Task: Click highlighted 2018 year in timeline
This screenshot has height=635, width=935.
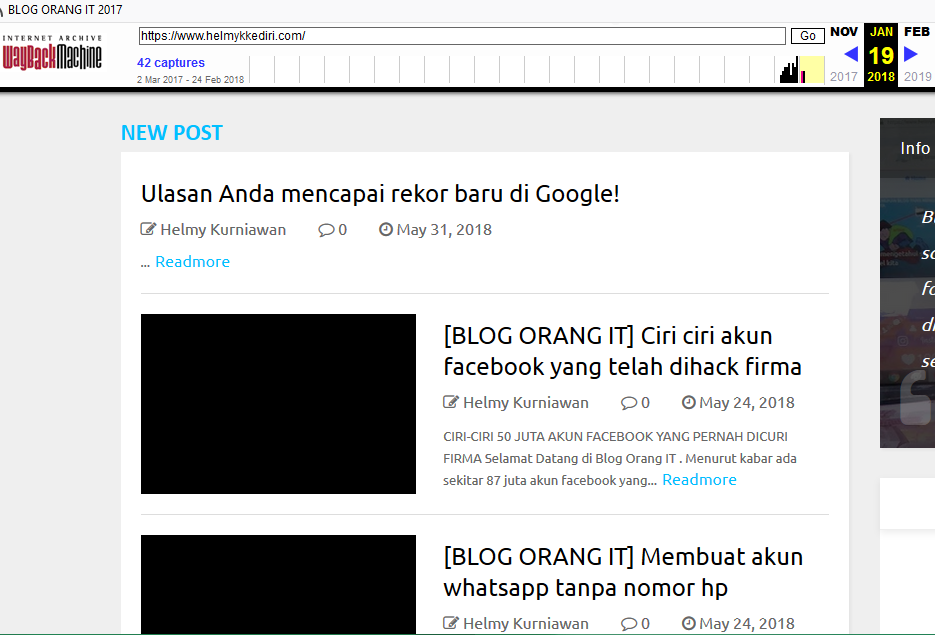Action: (x=881, y=76)
